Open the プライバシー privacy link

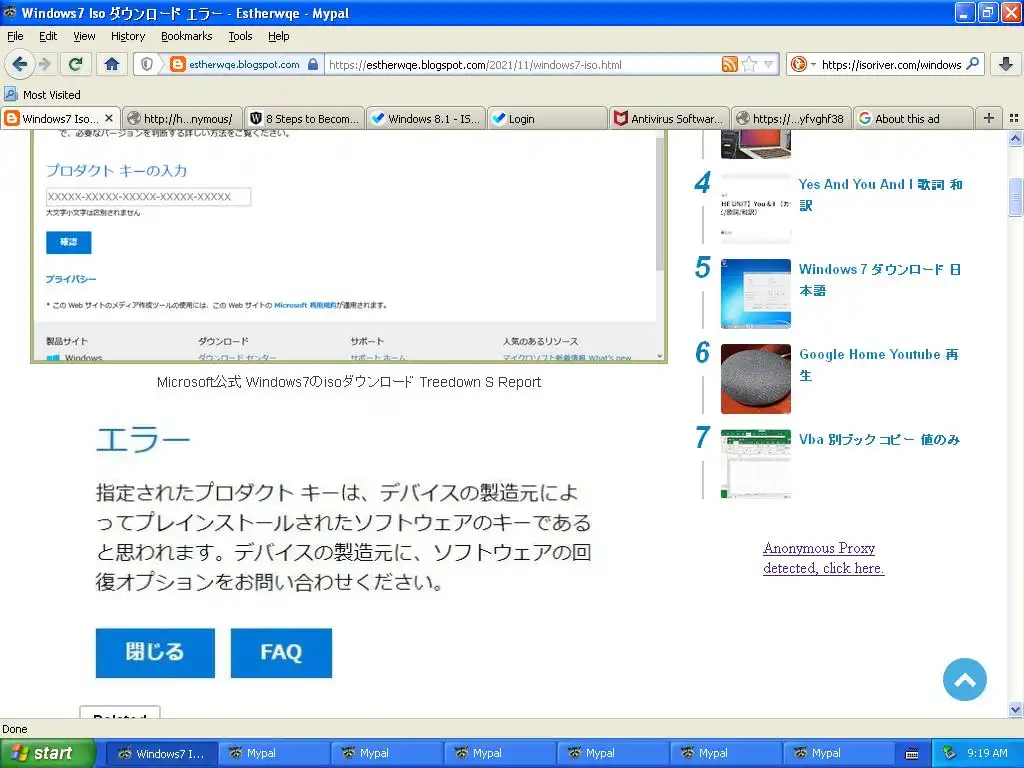pos(71,279)
